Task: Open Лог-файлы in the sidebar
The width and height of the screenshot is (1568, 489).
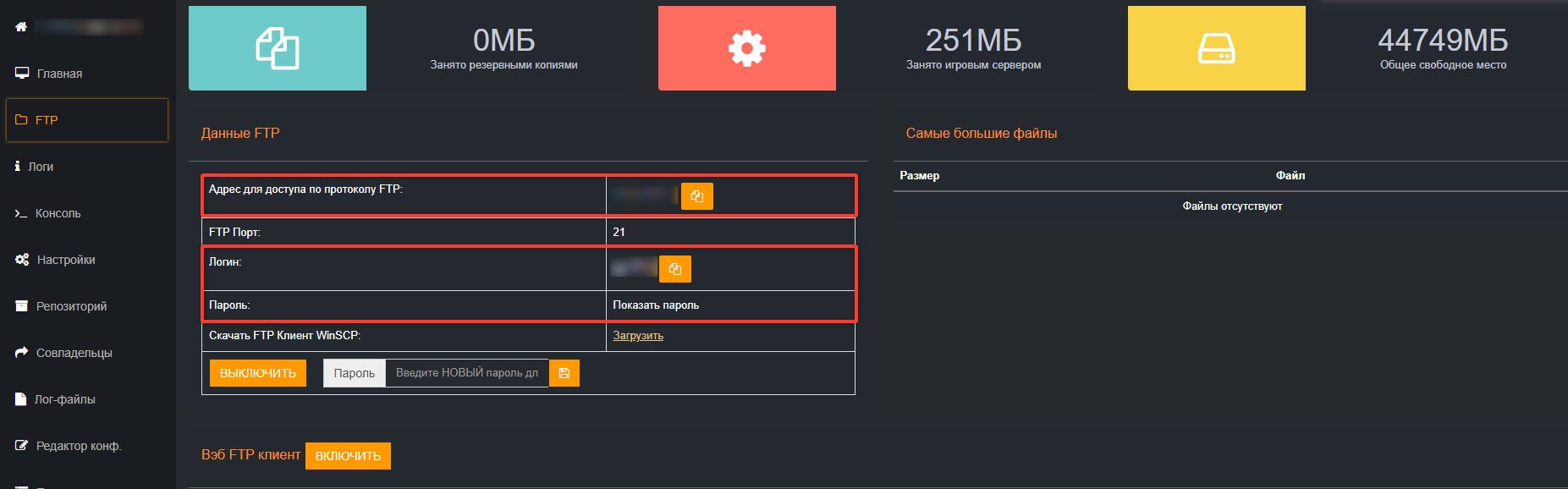Action: (x=64, y=399)
